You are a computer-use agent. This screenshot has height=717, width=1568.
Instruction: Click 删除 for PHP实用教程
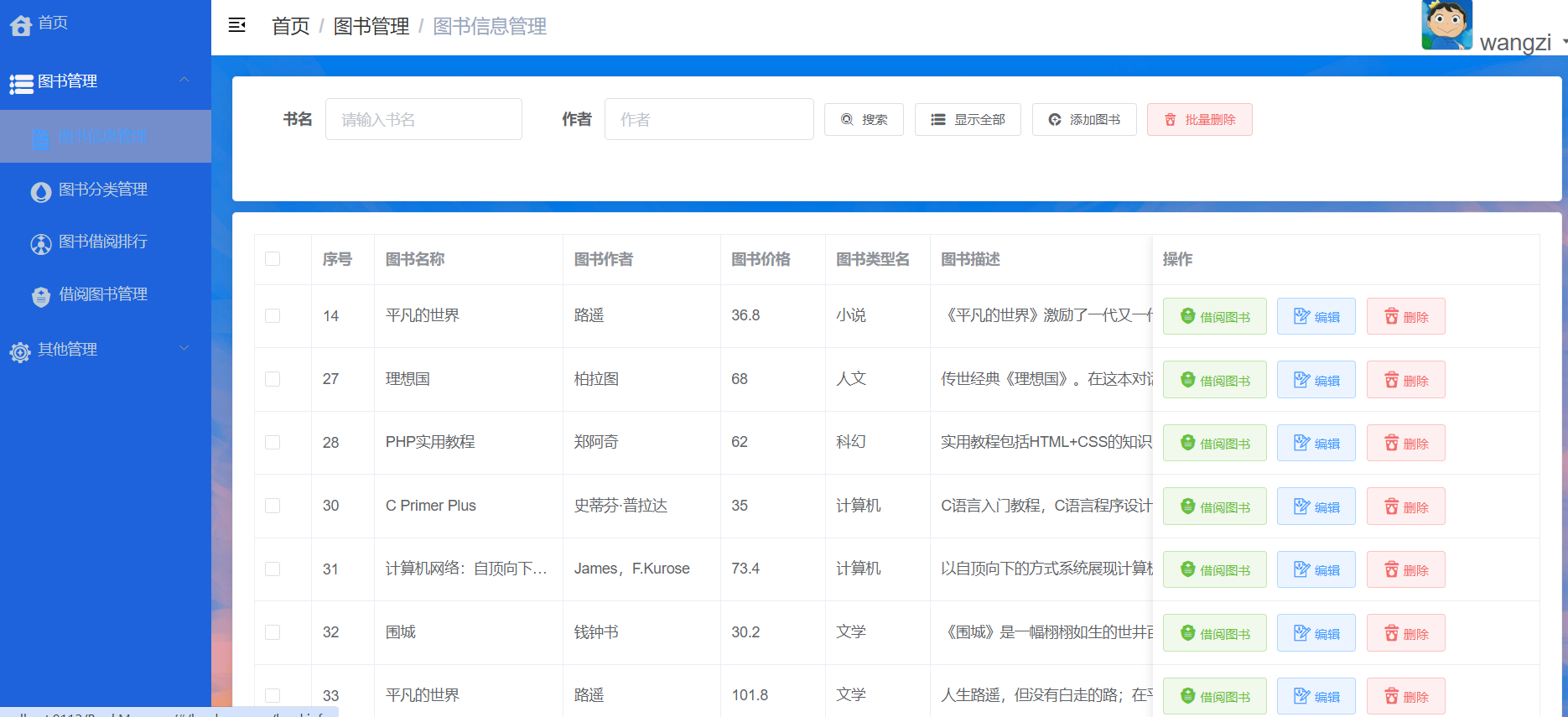pos(1406,443)
